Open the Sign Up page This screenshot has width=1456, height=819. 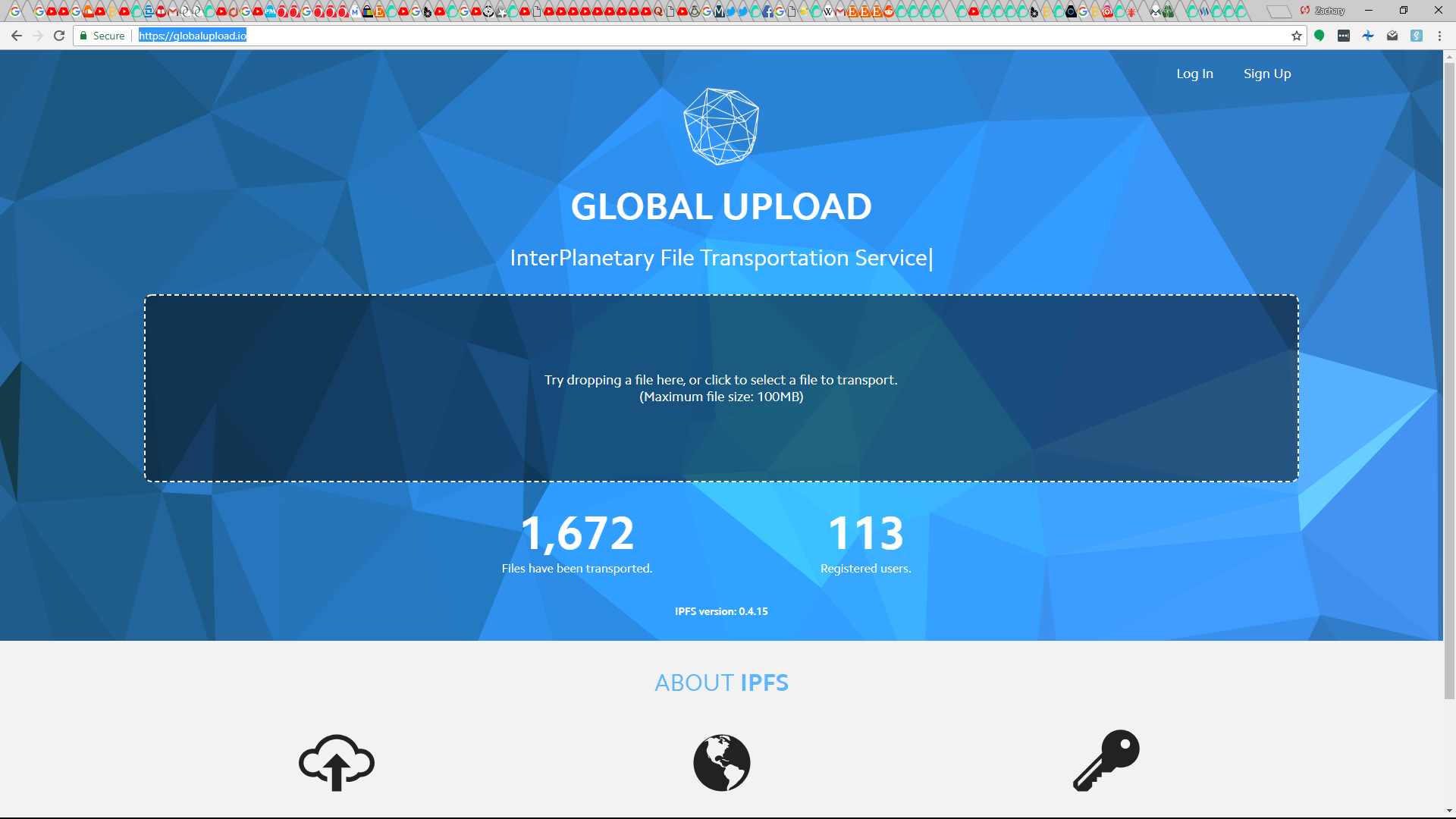point(1267,74)
